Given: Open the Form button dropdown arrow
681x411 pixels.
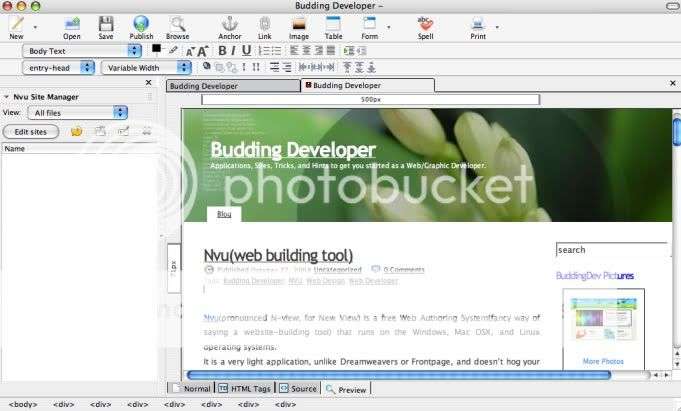Looking at the screenshot, I should click(x=389, y=27).
